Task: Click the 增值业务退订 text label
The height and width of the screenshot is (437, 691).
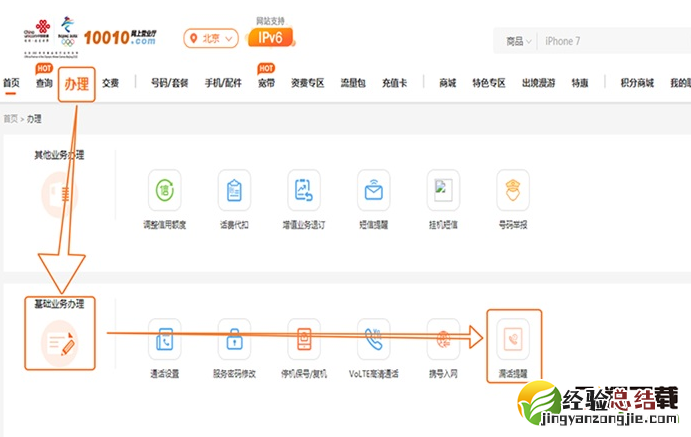Action: [304, 225]
